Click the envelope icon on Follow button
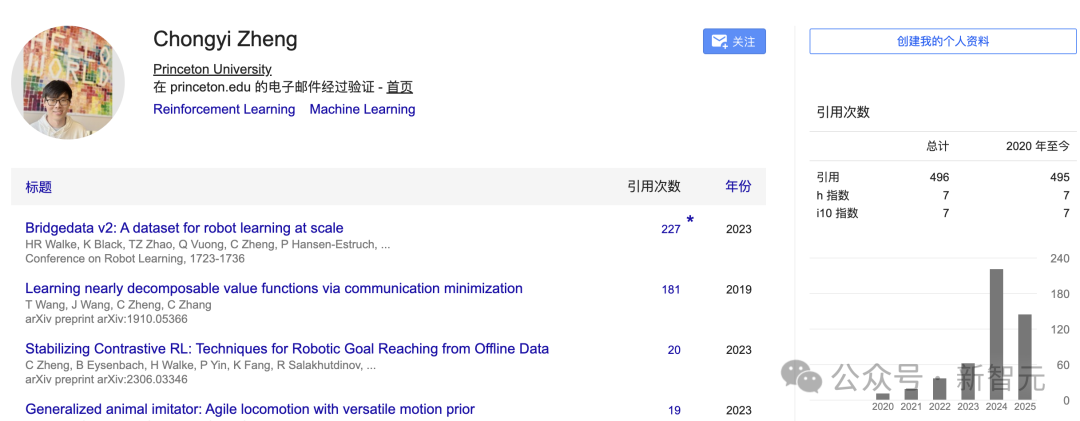The image size is (1080, 421). point(720,41)
